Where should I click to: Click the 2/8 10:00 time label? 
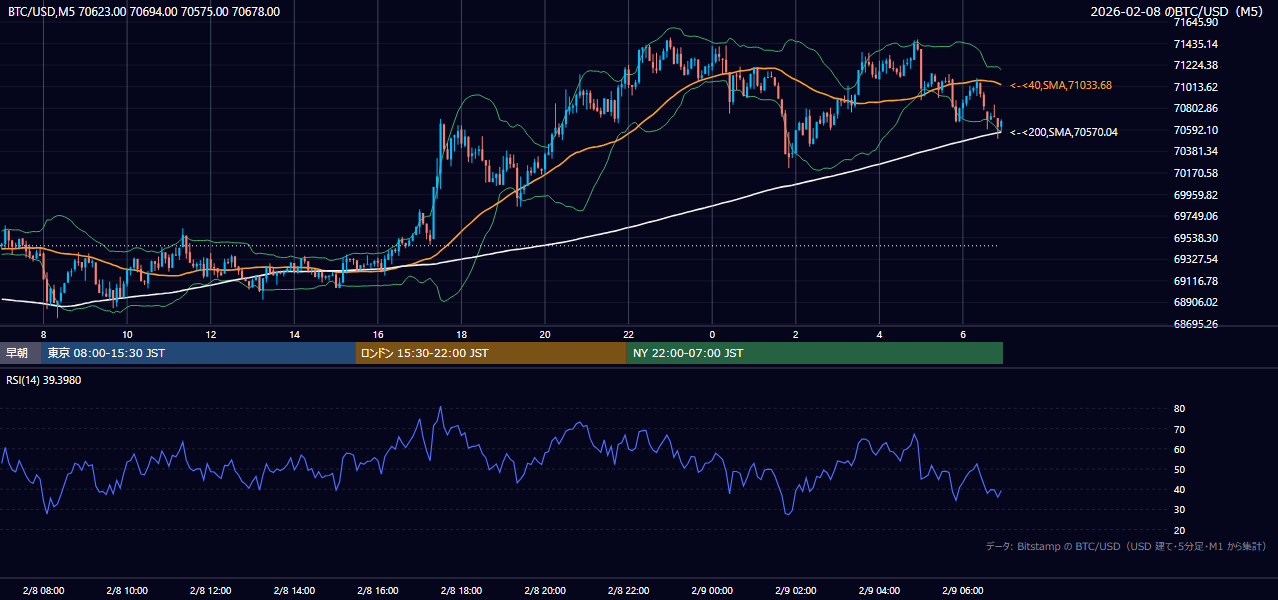pyautogui.click(x=127, y=591)
